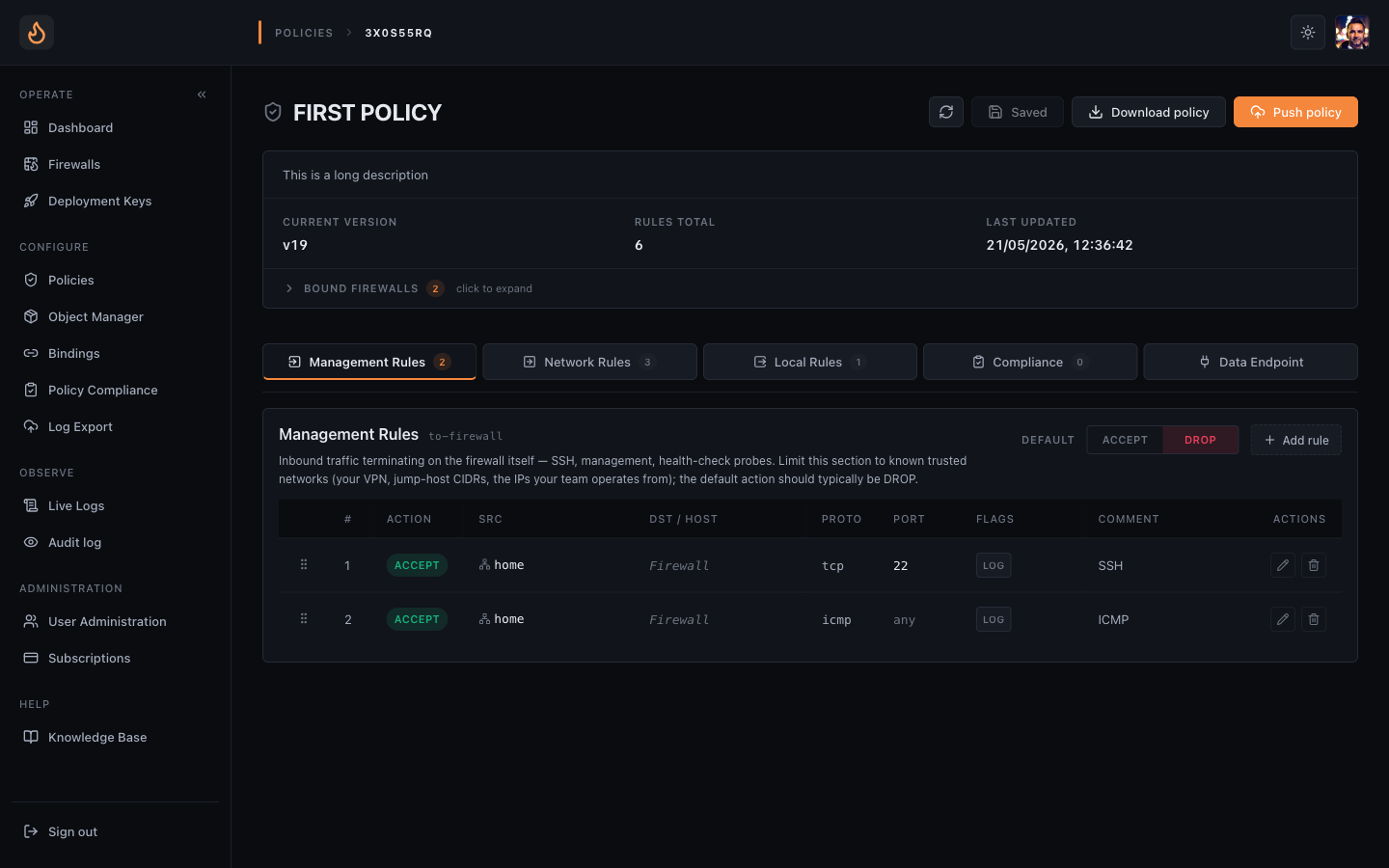This screenshot has width=1389, height=868.
Task: Click the policy description text
Action: click(x=355, y=175)
